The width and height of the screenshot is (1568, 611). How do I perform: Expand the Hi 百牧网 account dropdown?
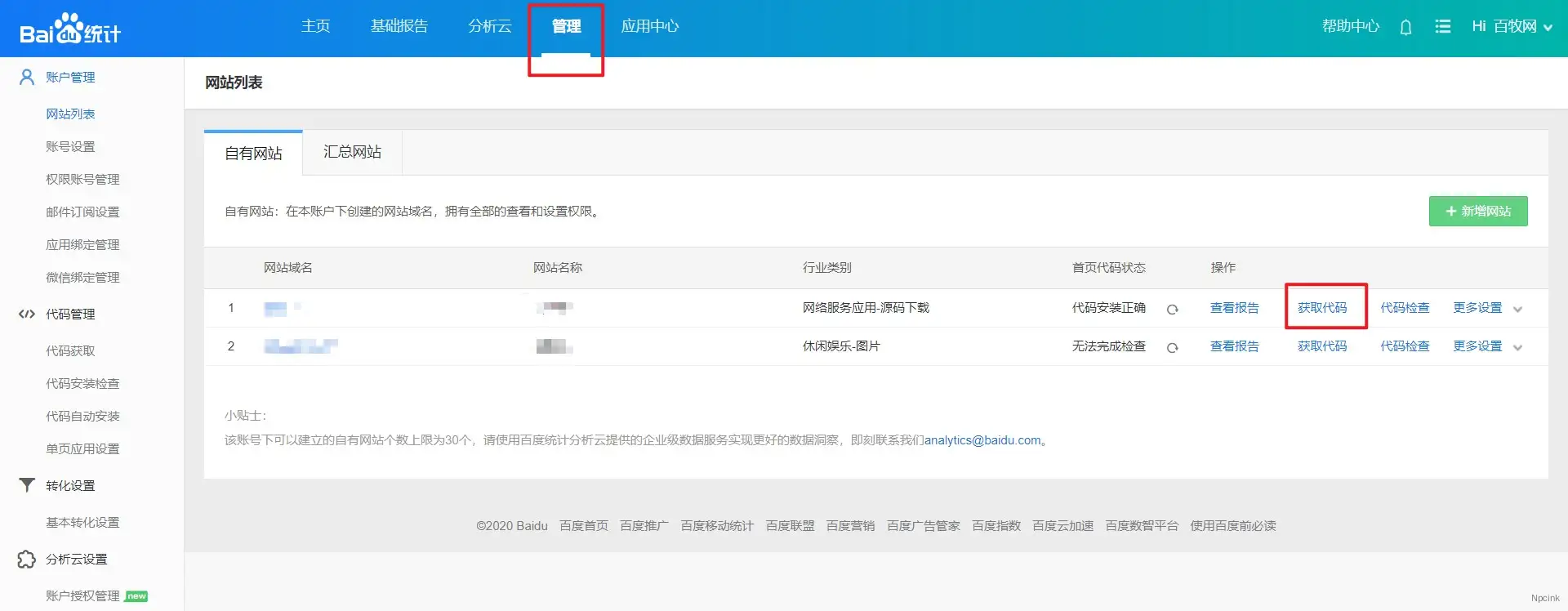(1512, 27)
